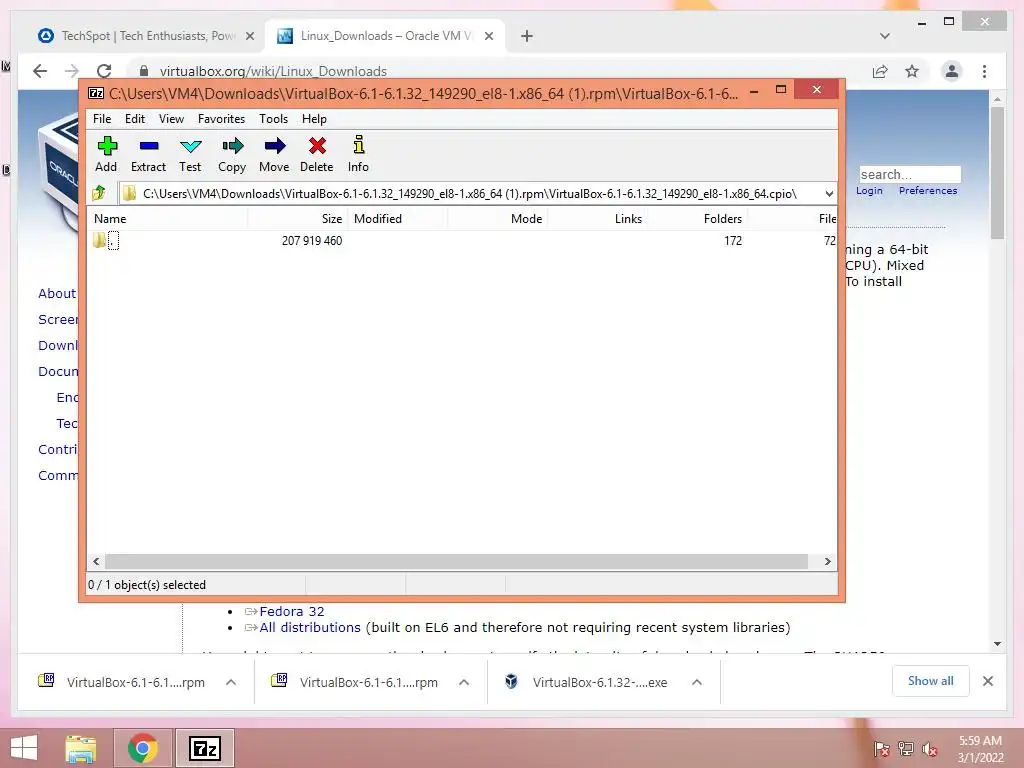
Task: Open File Explorer from the taskbar
Action: tap(81, 748)
